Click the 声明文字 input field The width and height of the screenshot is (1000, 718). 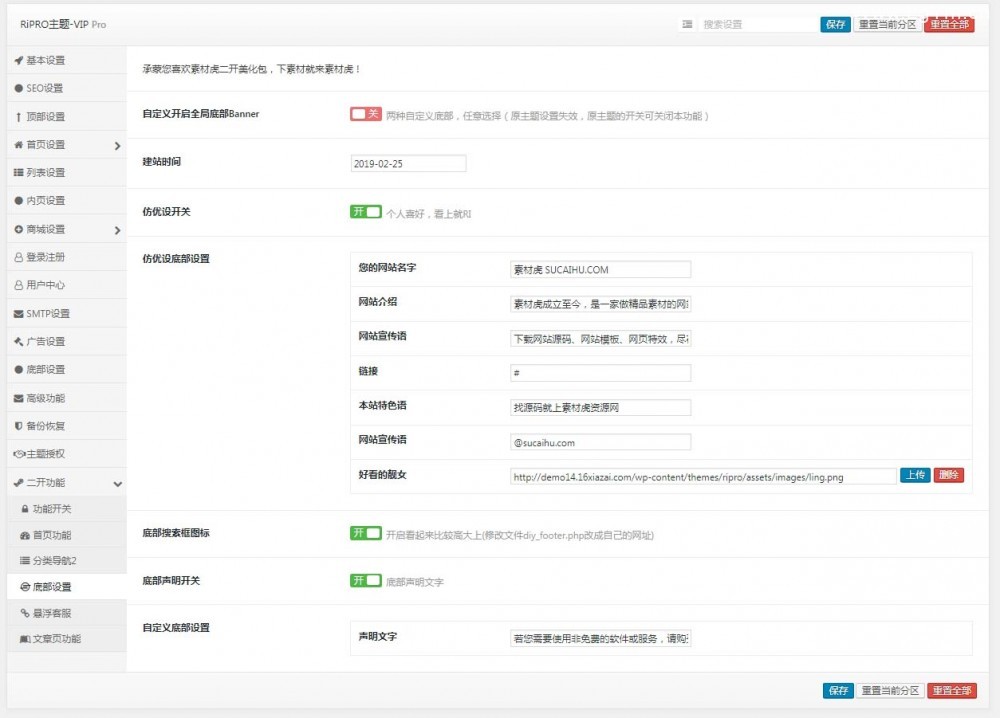point(600,638)
